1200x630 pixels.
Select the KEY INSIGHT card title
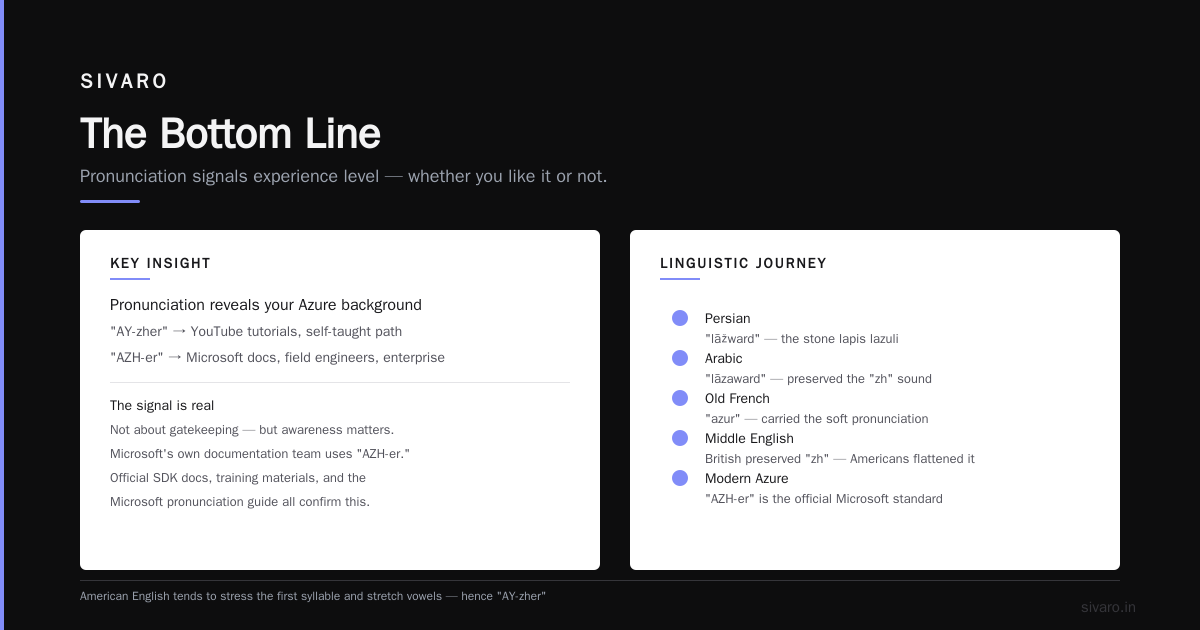click(160, 263)
